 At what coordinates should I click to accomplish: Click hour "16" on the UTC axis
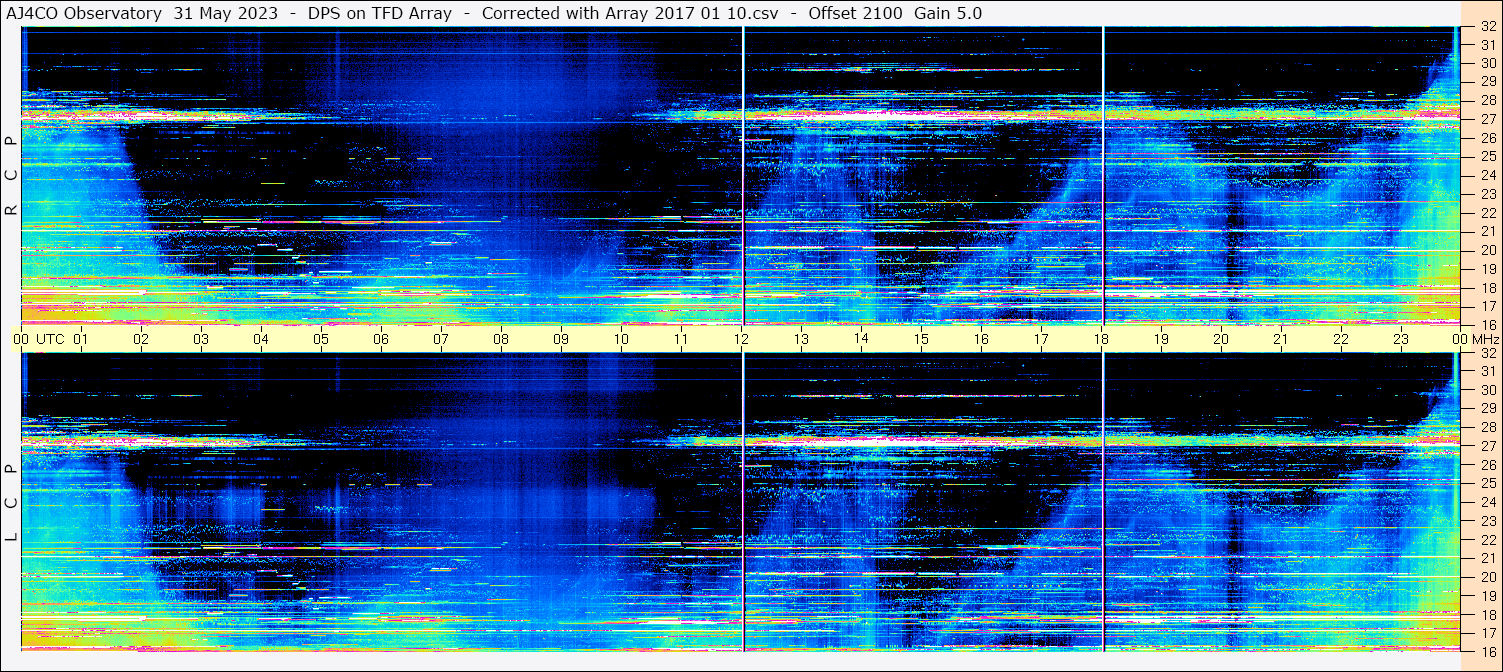point(981,339)
